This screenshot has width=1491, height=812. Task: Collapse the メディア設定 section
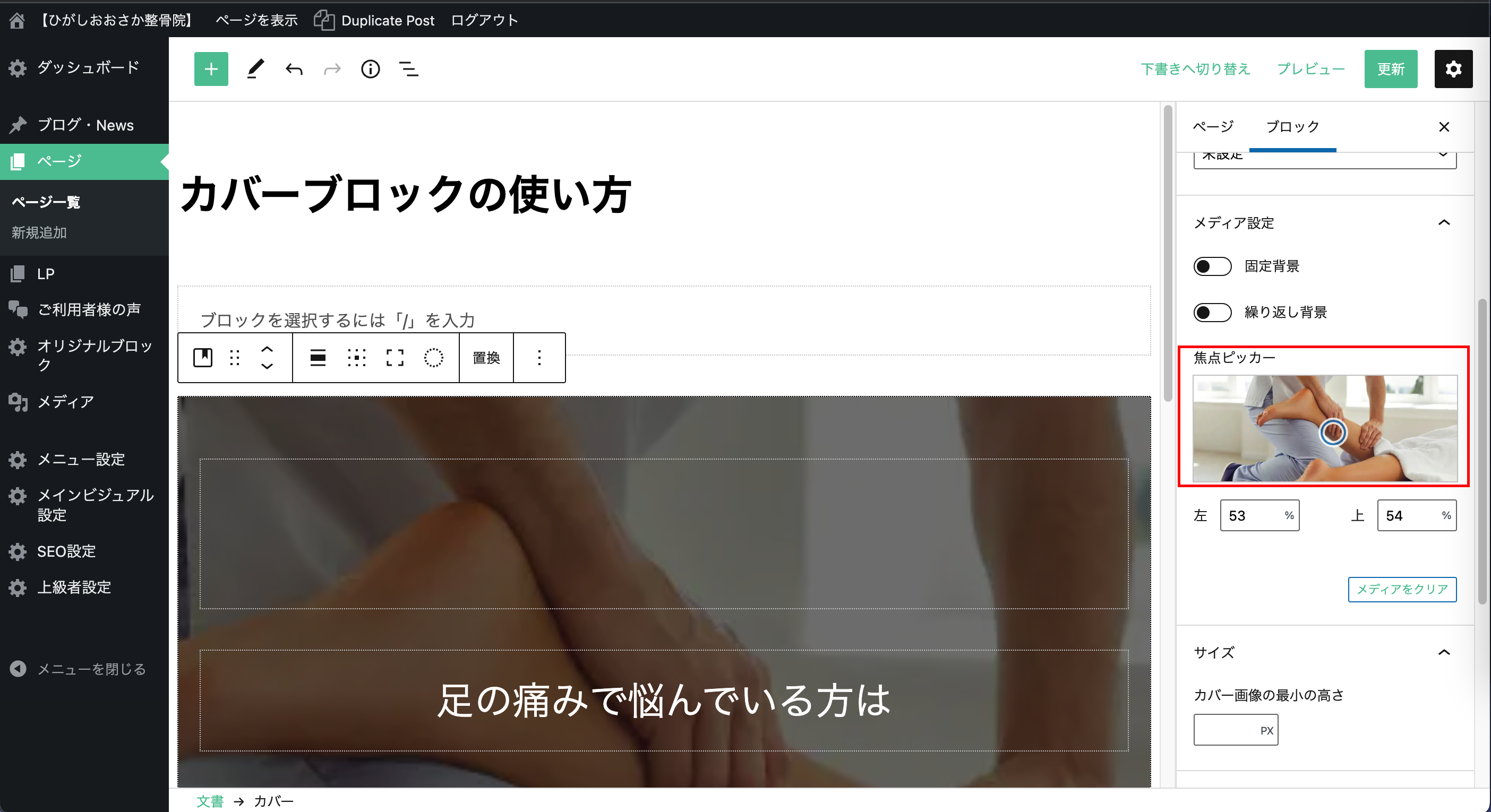(1444, 223)
